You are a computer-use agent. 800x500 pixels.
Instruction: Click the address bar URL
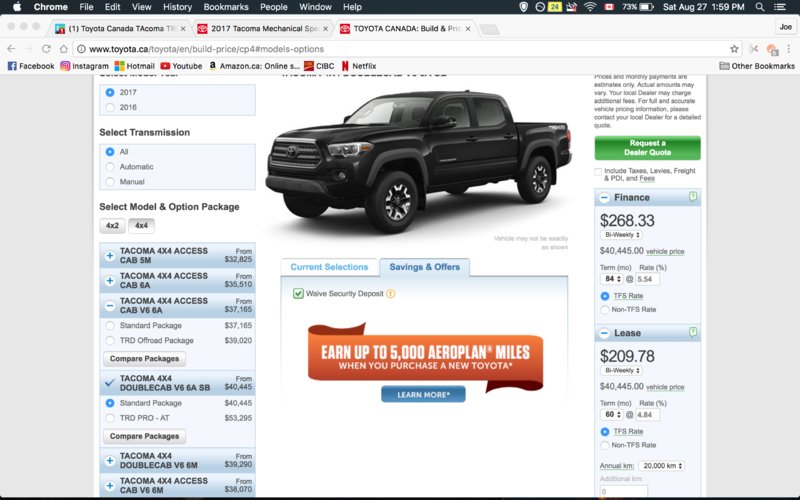point(206,49)
